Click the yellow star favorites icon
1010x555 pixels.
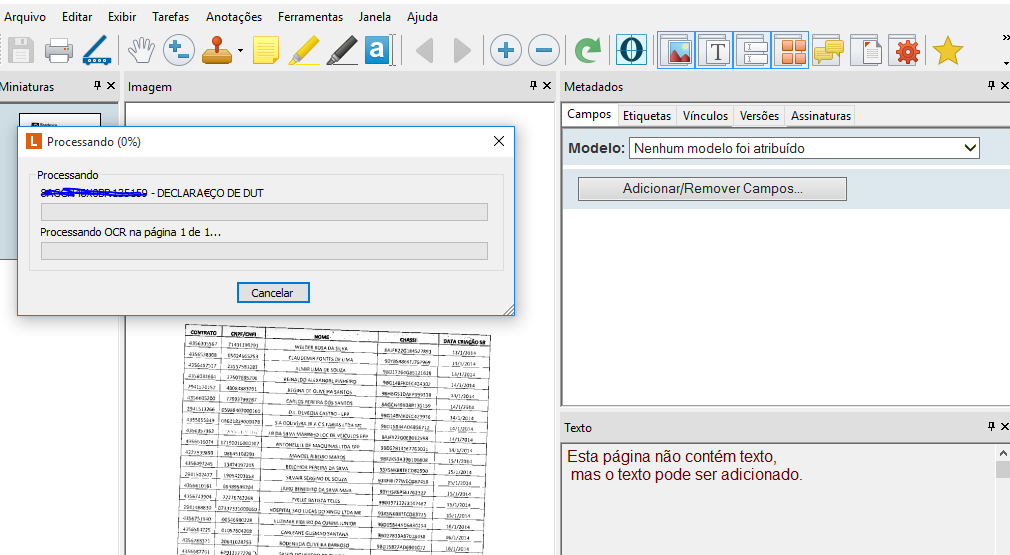[947, 50]
